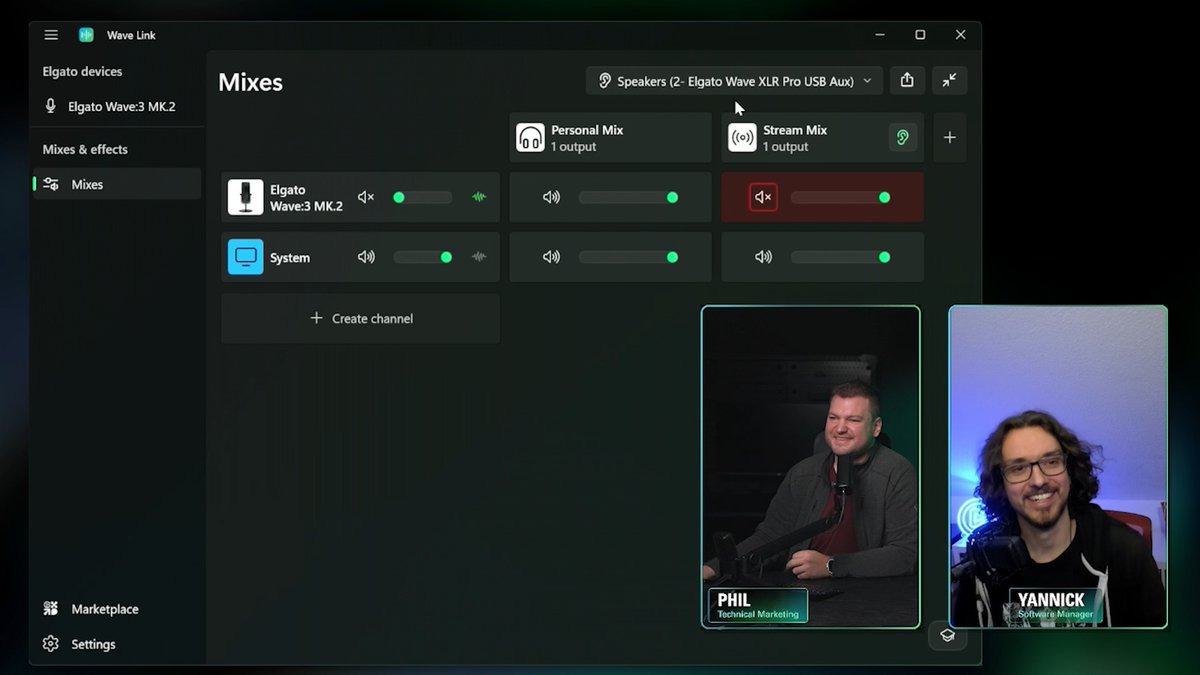This screenshot has height=675, width=1200.
Task: Adjust Elgato Wave:3 MK.2 Stream Mix volume slider
Action: point(840,197)
